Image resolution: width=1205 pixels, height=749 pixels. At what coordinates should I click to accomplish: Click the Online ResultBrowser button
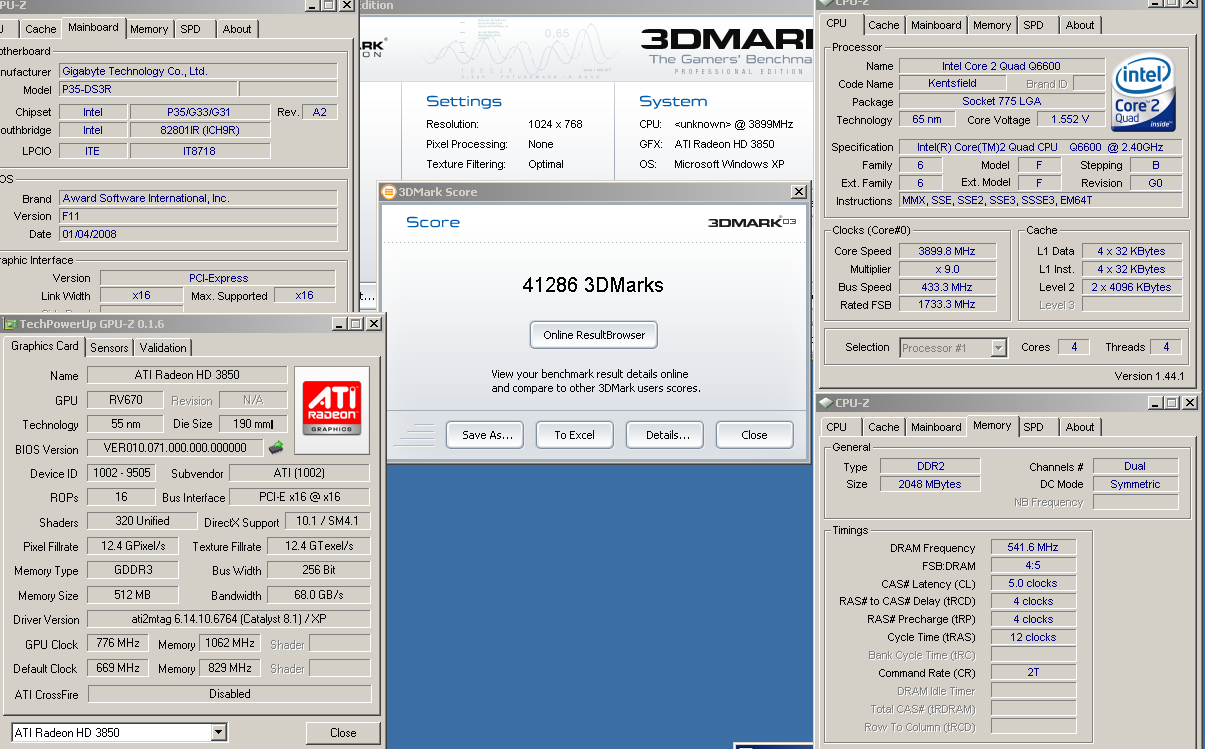tap(594, 335)
